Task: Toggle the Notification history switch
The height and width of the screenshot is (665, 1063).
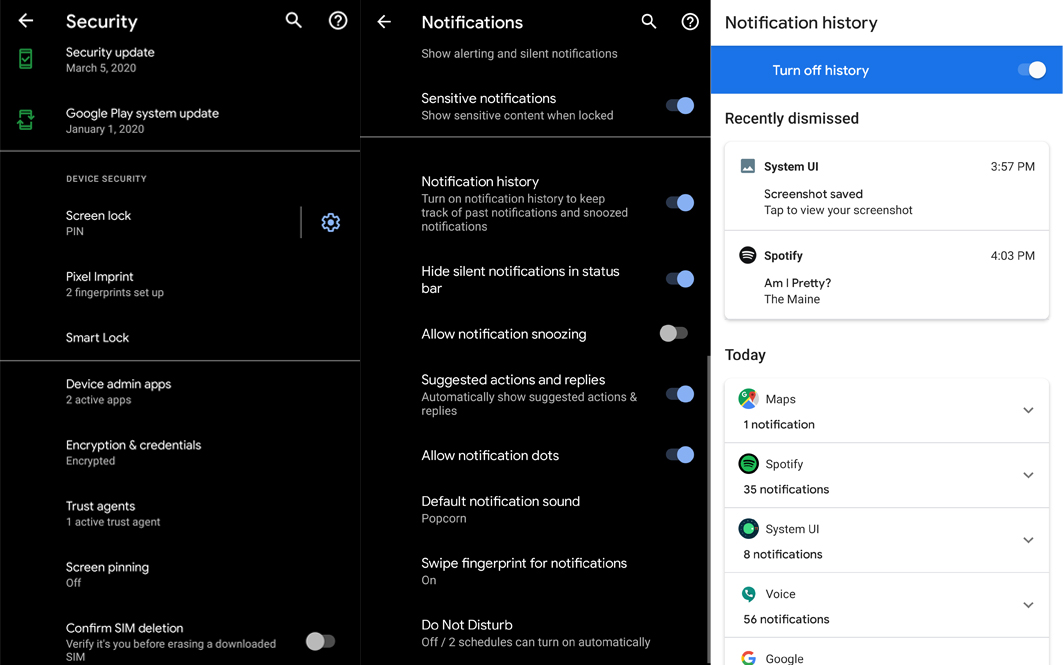Action: 680,203
